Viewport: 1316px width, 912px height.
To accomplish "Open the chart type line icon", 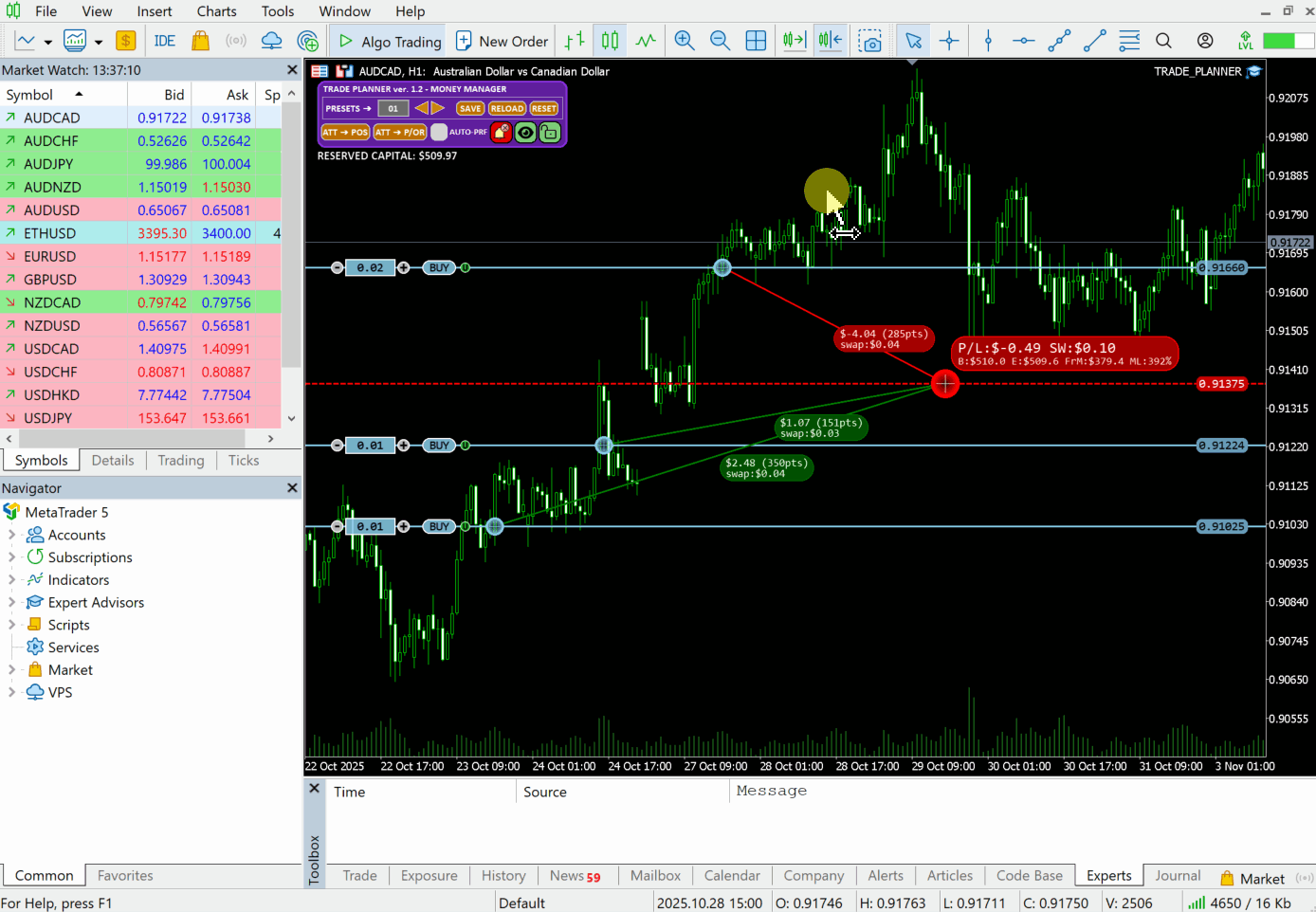I will tap(25, 41).
